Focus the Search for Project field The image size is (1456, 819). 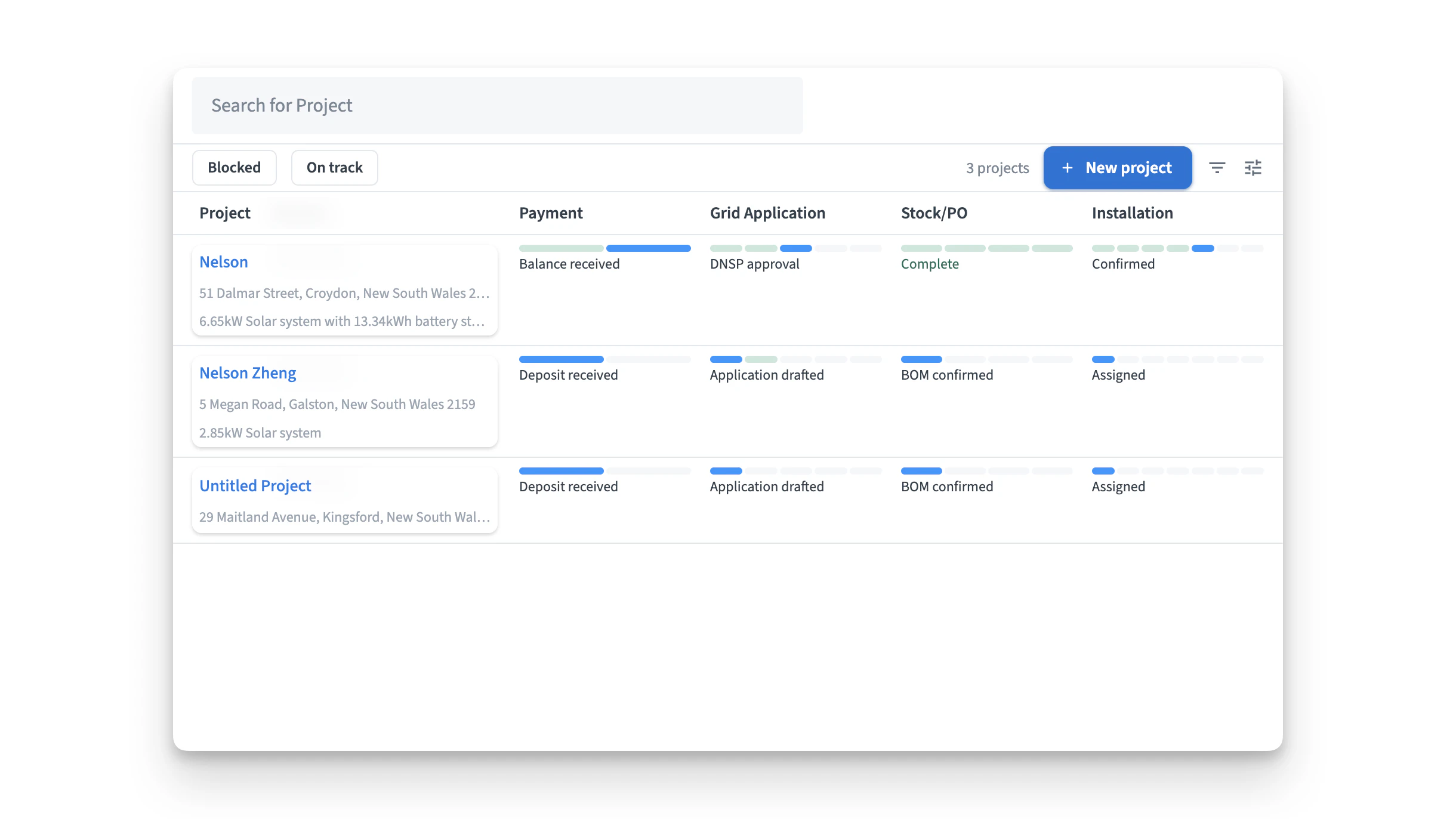pos(498,106)
